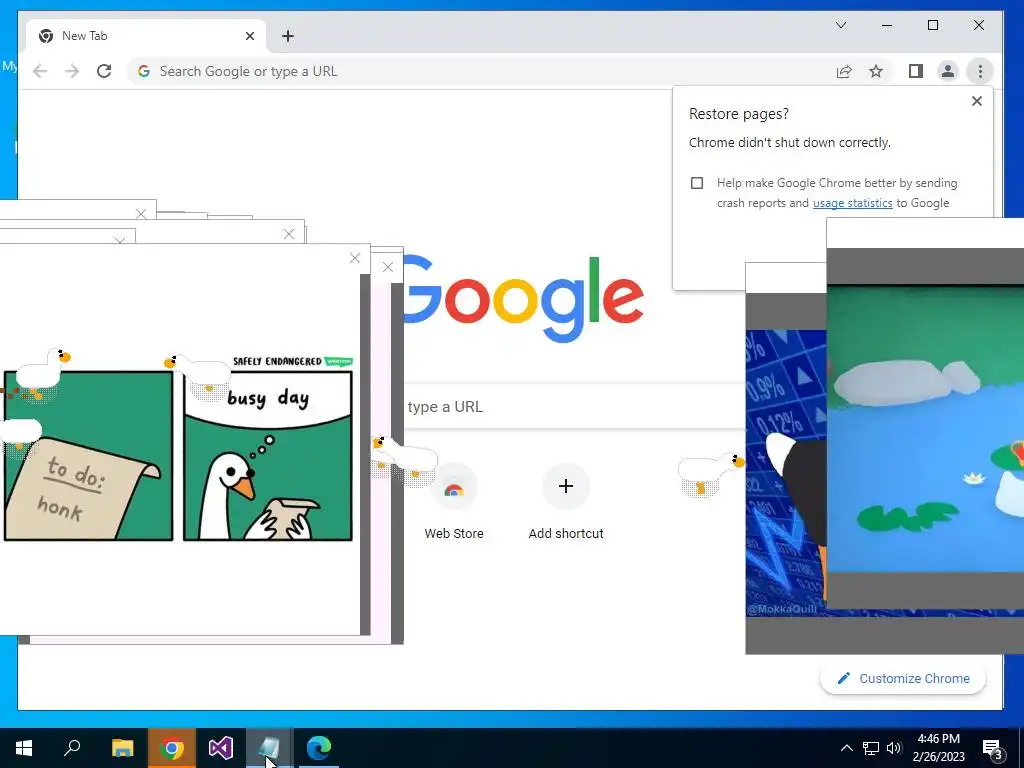Click the goose on comic's left panel
Image resolution: width=1024 pixels, height=768 pixels.
[44, 374]
